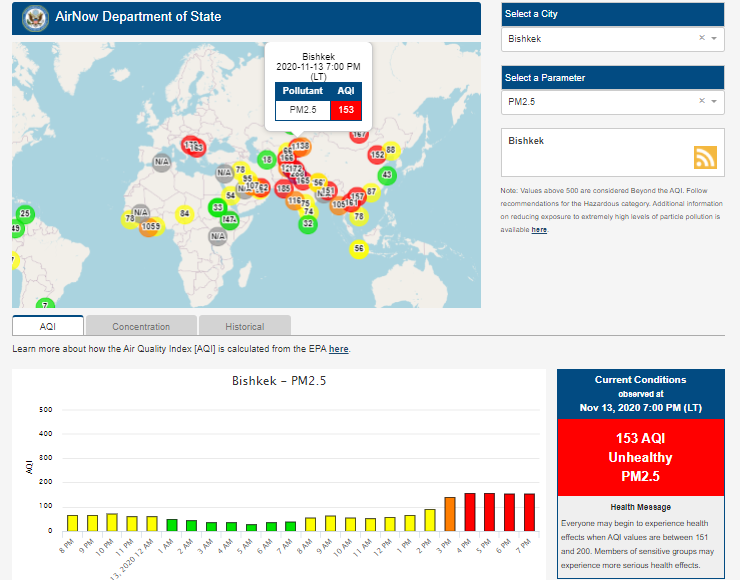This screenshot has width=740, height=580.
Task: Switch to the Concentration tab
Action: pos(141,326)
